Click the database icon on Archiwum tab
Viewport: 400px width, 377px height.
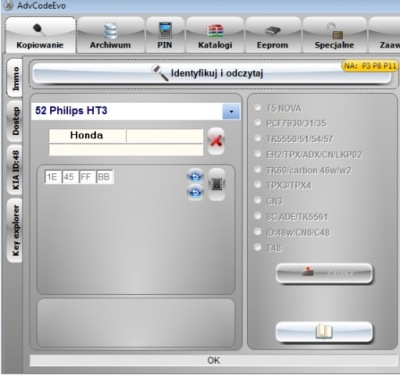click(110, 30)
